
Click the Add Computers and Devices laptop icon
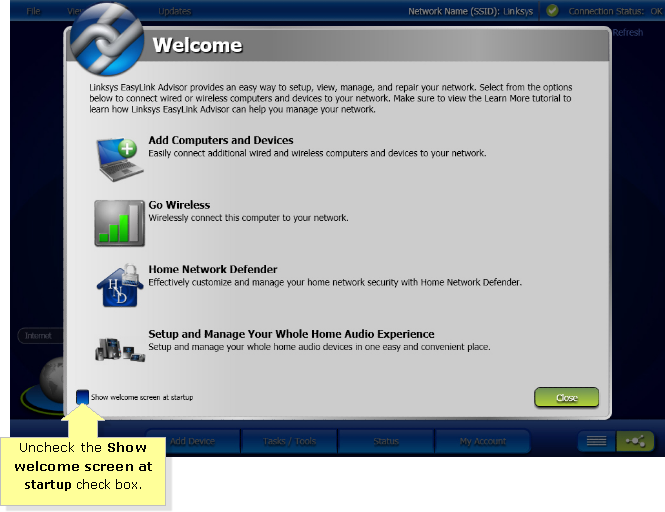pyautogui.click(x=120, y=159)
